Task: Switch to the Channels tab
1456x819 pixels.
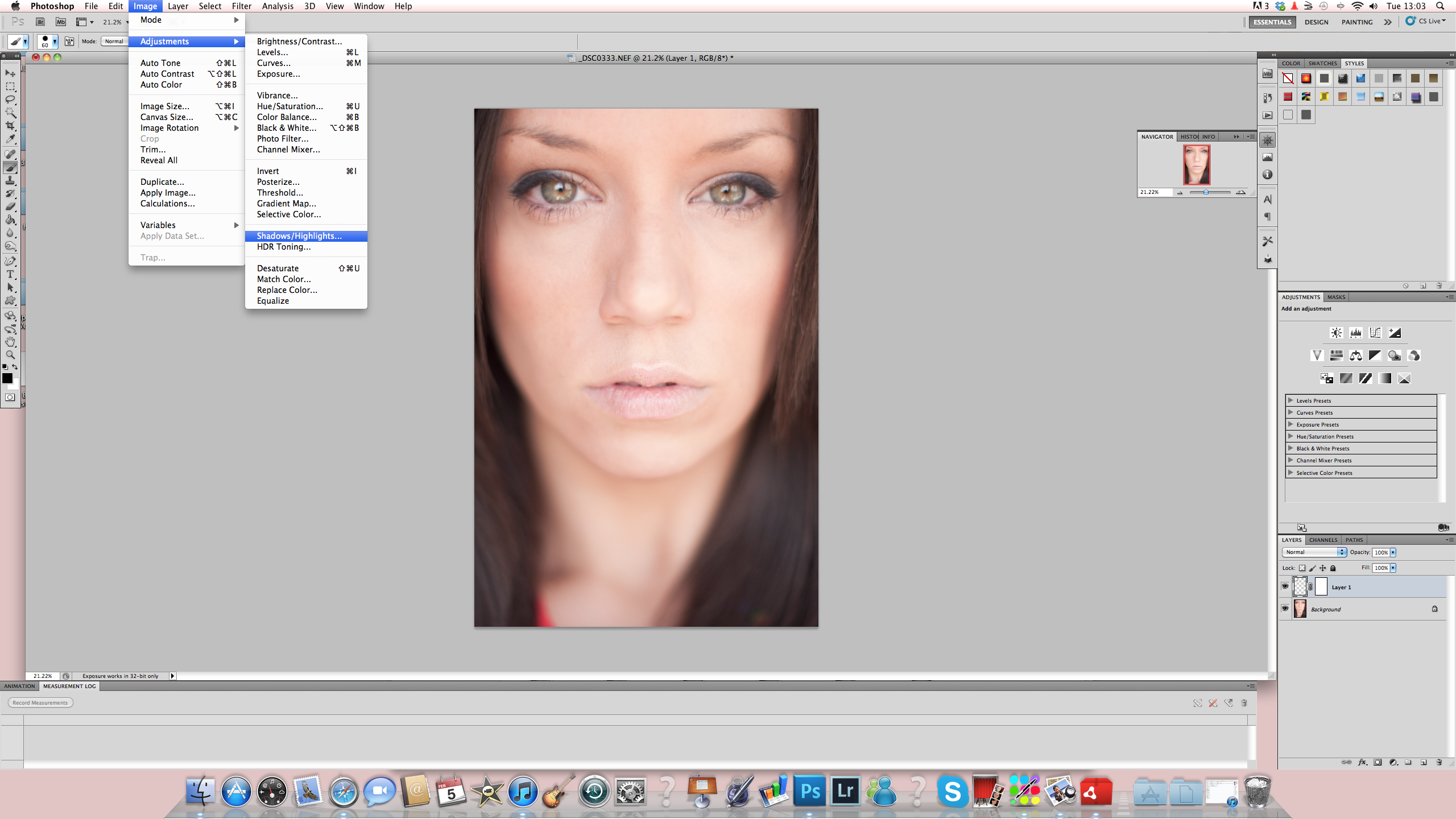Action: point(1322,540)
